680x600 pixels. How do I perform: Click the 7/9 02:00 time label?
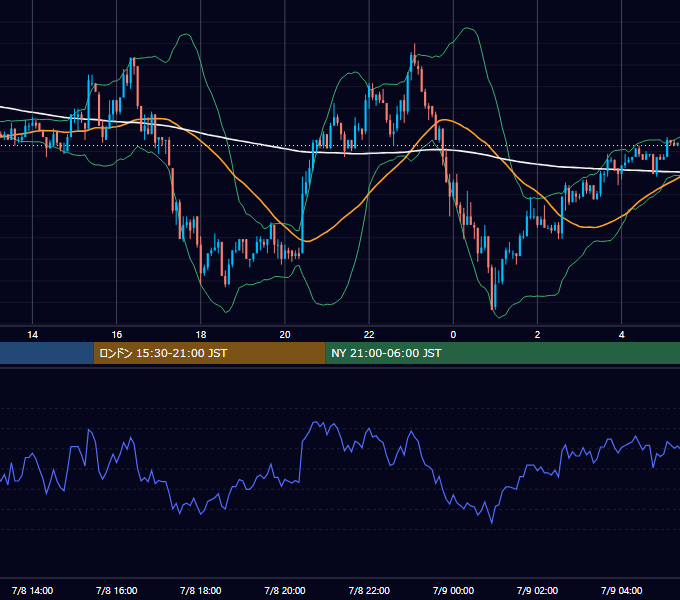click(x=537, y=590)
